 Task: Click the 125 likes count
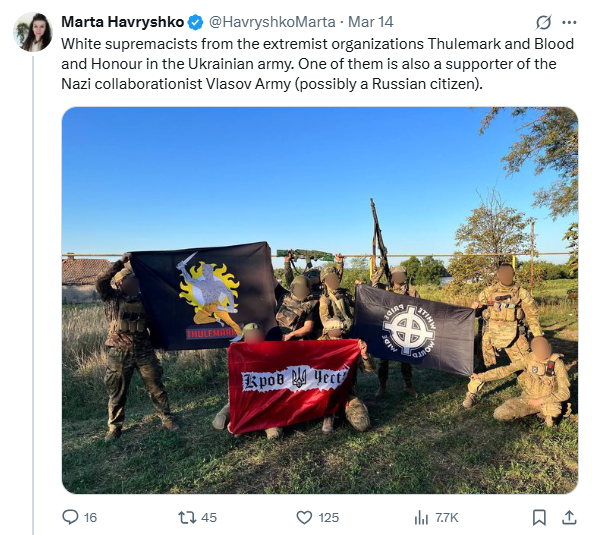click(x=328, y=517)
